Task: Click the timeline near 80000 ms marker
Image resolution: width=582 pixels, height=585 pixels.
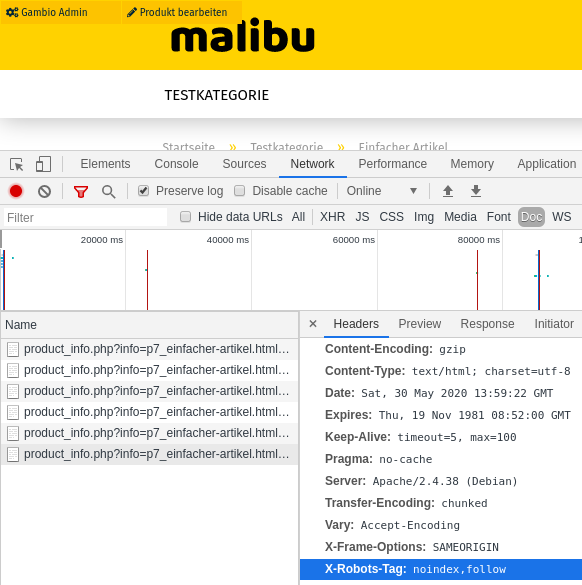Action: tap(479, 240)
